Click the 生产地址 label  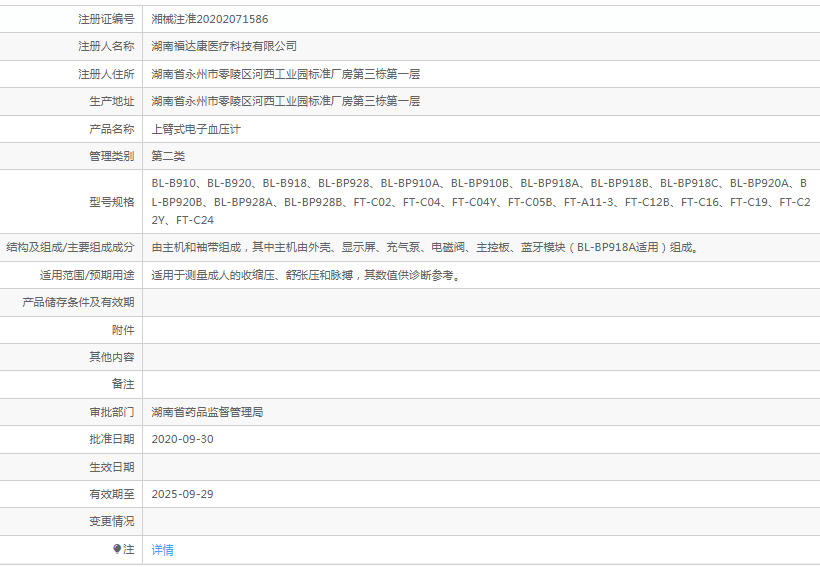click(x=112, y=101)
